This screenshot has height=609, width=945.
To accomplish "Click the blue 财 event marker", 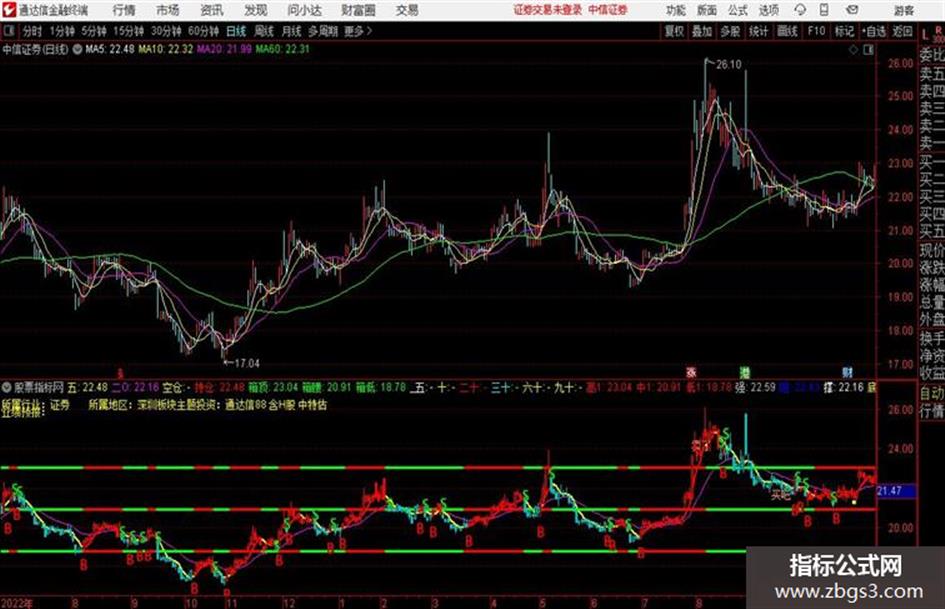I will click(x=847, y=372).
